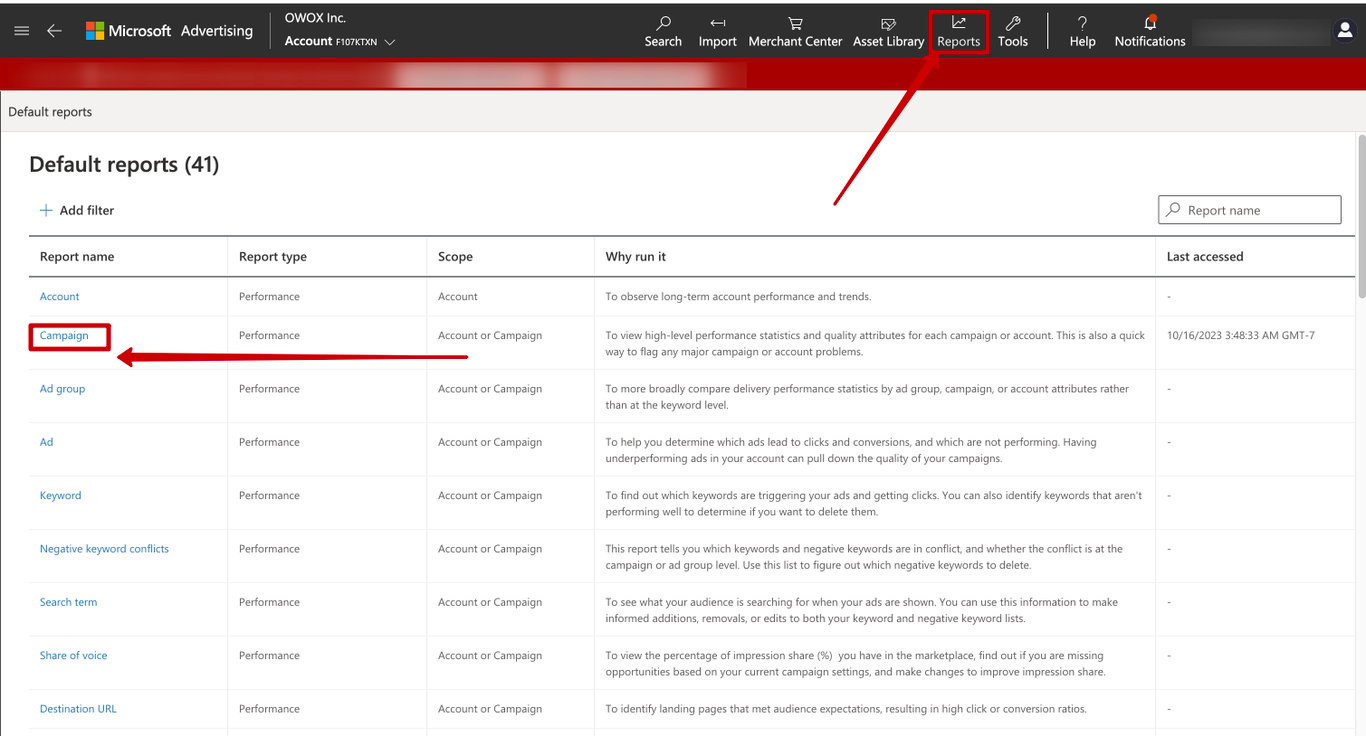Screen dimensions: 1366x736
Task: Open the Destination URL report
Action: coord(78,709)
